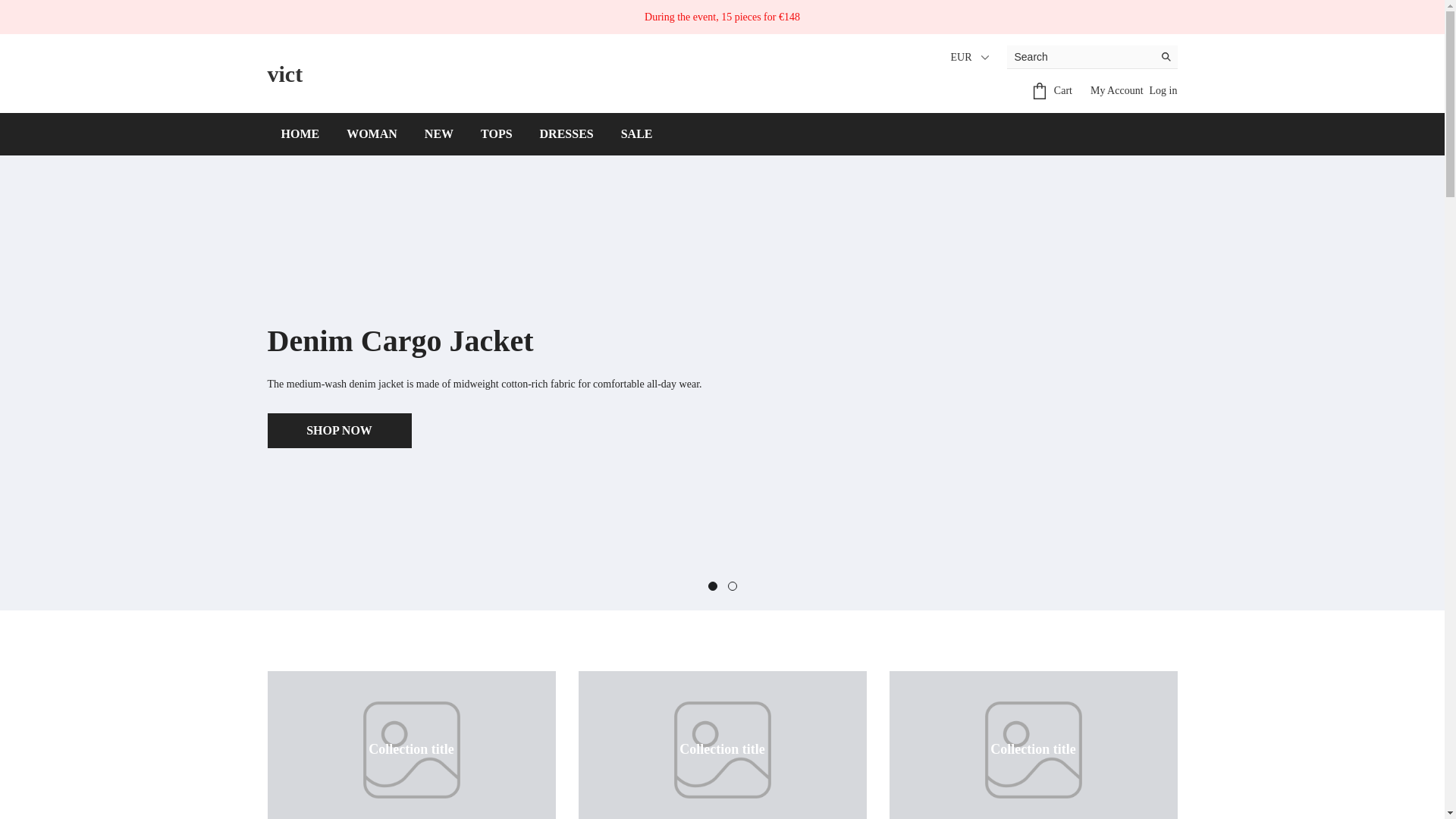Open the shopping cart icon
This screenshot has height=819, width=1456.
point(1040,91)
